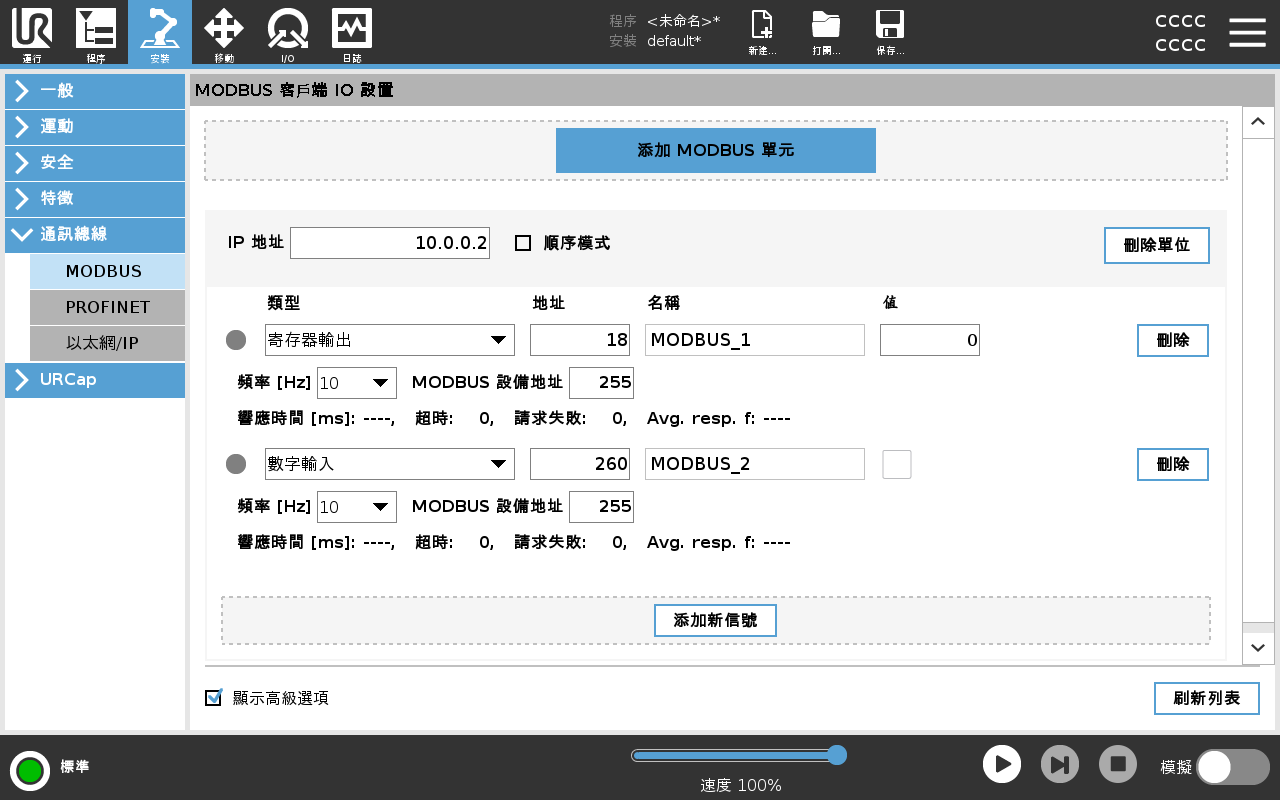The width and height of the screenshot is (1280, 800).
Task: Expand the 一般 sidebar section
Action: (x=95, y=91)
